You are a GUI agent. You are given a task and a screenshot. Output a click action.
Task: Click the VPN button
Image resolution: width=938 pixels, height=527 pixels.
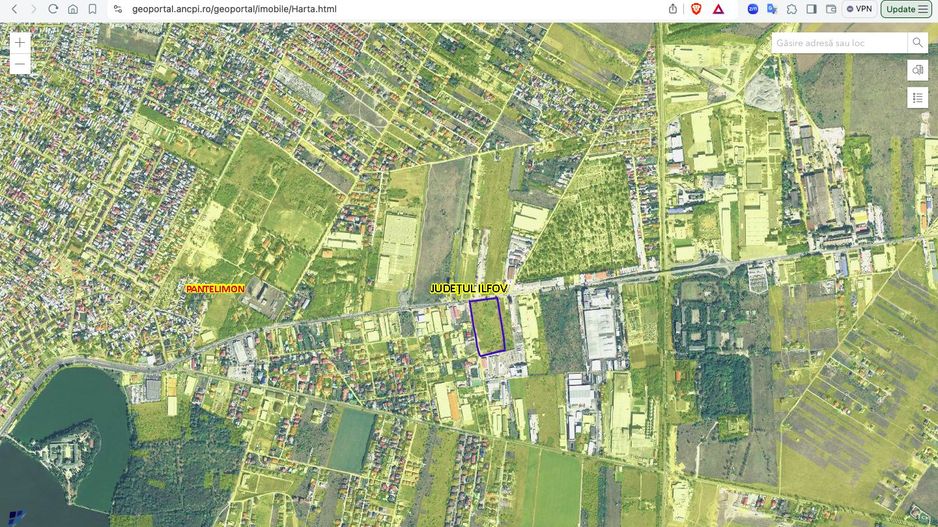(859, 9)
